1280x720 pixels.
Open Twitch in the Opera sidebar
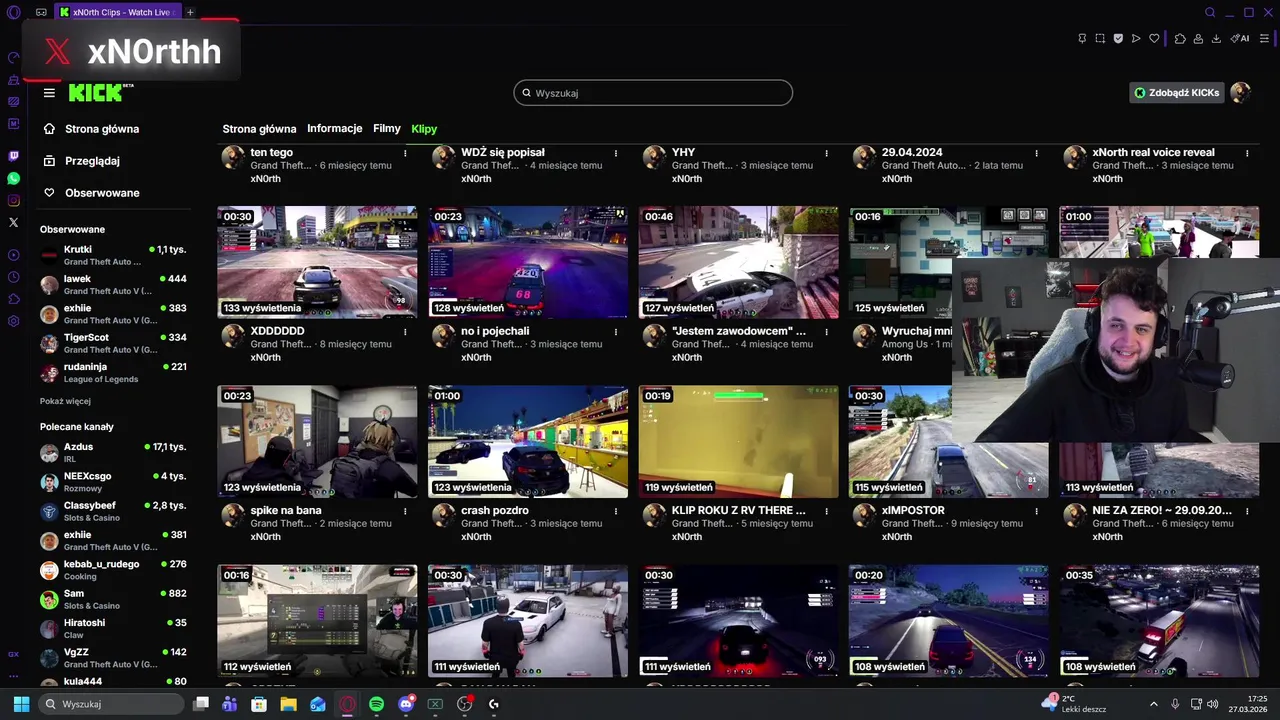[x=13, y=156]
